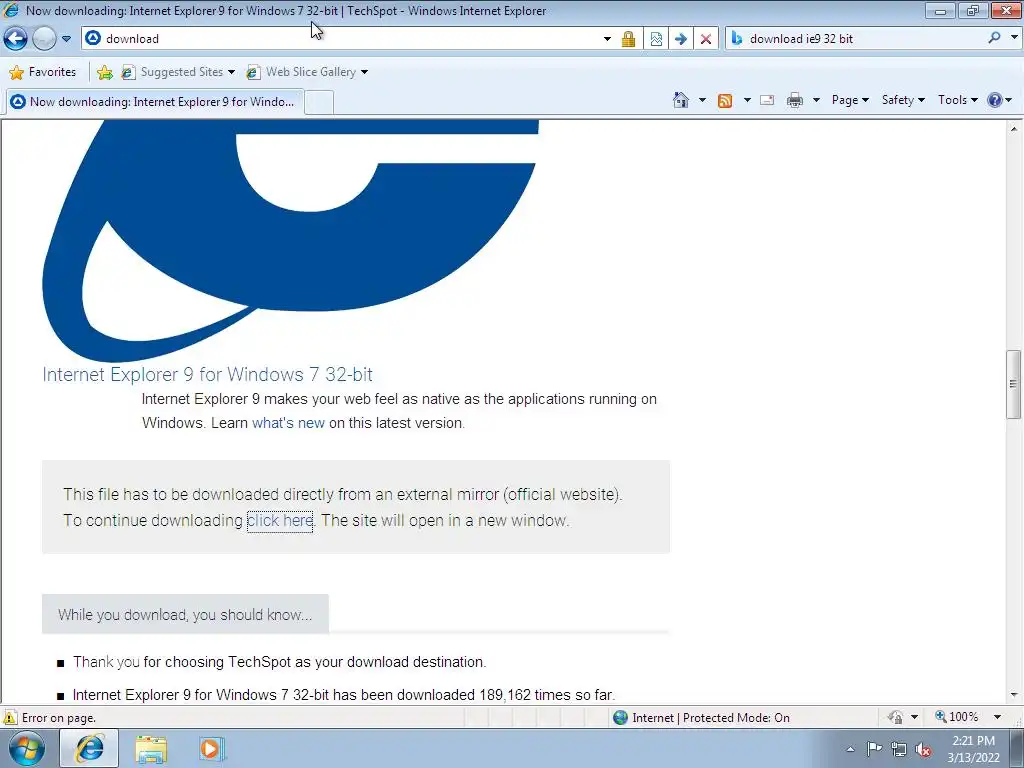This screenshot has width=1024, height=768.
Task: Open a new blank tab
Action: tap(319, 103)
